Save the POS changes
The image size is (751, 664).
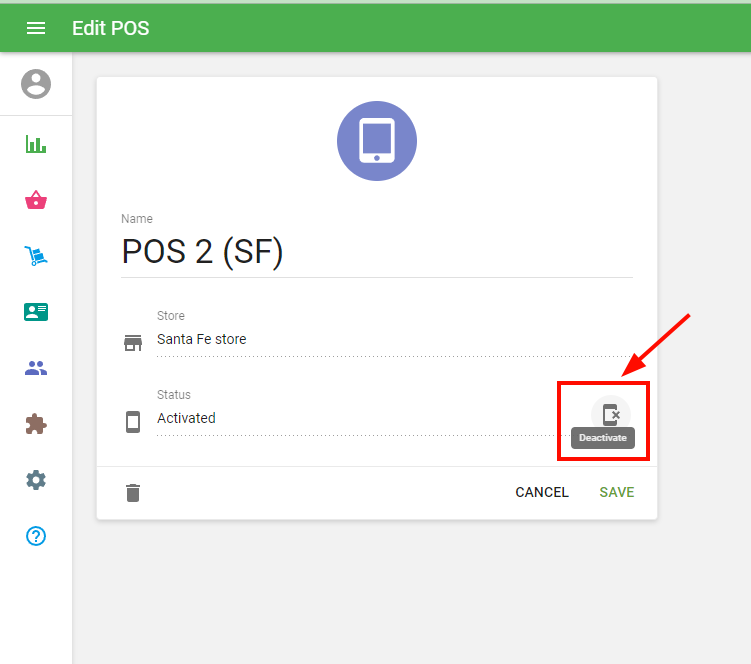616,492
